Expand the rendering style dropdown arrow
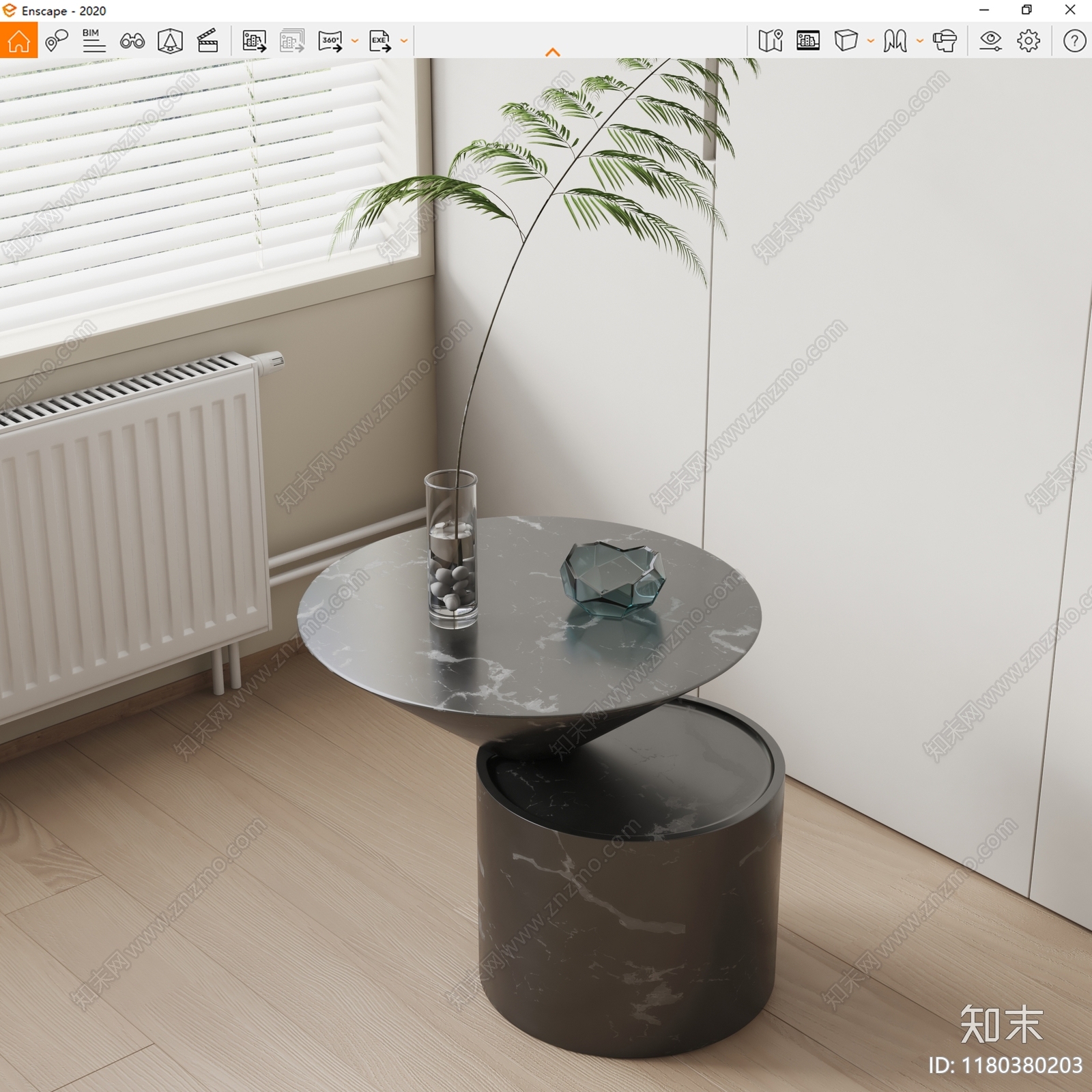 pos(870,41)
